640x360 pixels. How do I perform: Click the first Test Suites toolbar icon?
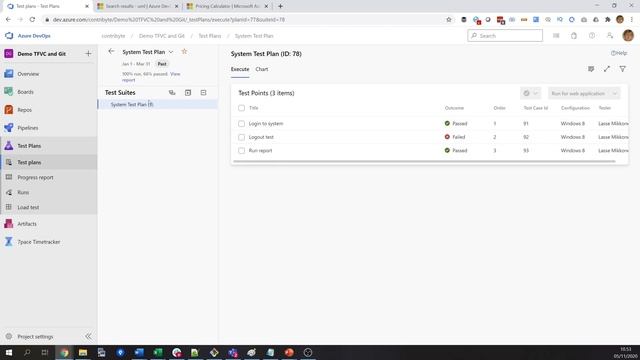pyautogui.click(x=172, y=93)
